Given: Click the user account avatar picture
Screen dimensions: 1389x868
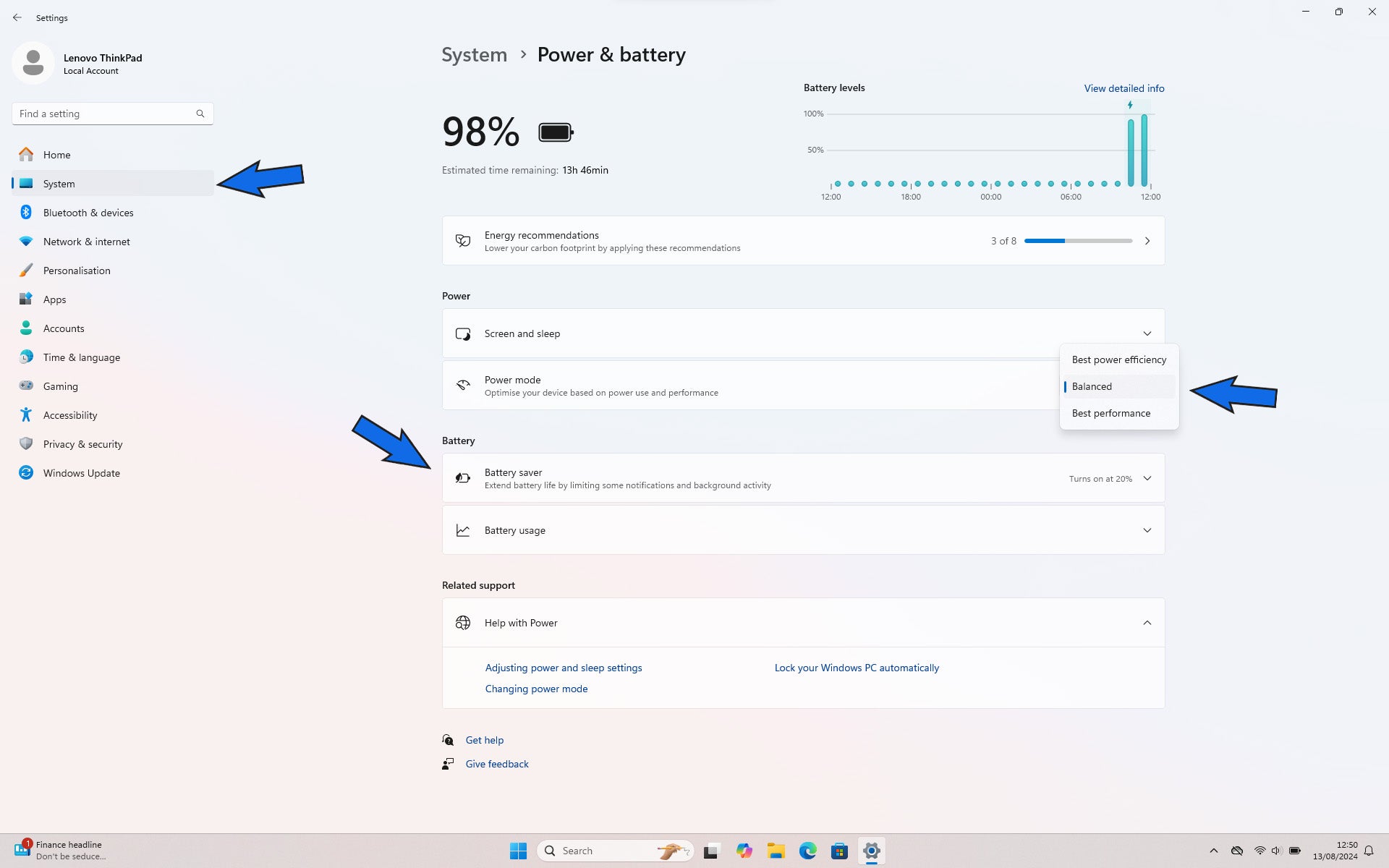Looking at the screenshot, I should click(33, 63).
